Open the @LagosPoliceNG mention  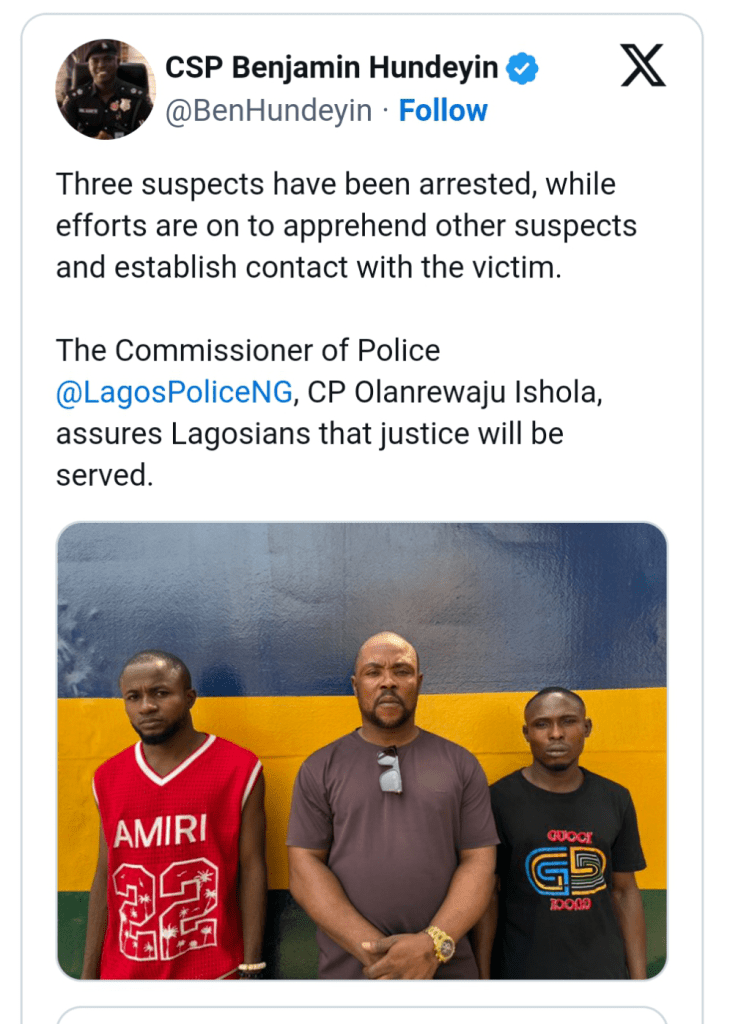coord(174,392)
